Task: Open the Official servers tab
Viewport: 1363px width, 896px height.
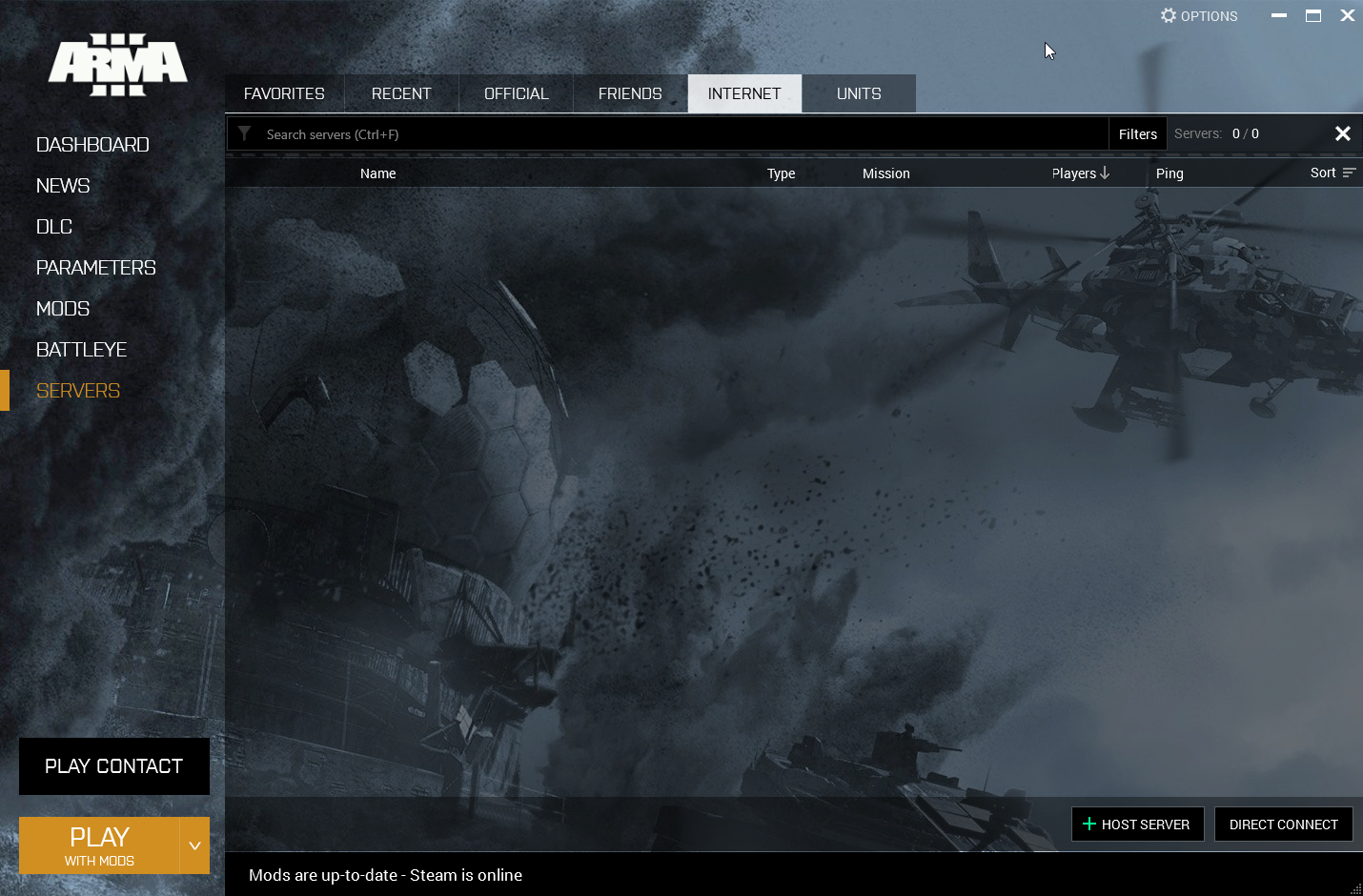Action: pos(516,93)
